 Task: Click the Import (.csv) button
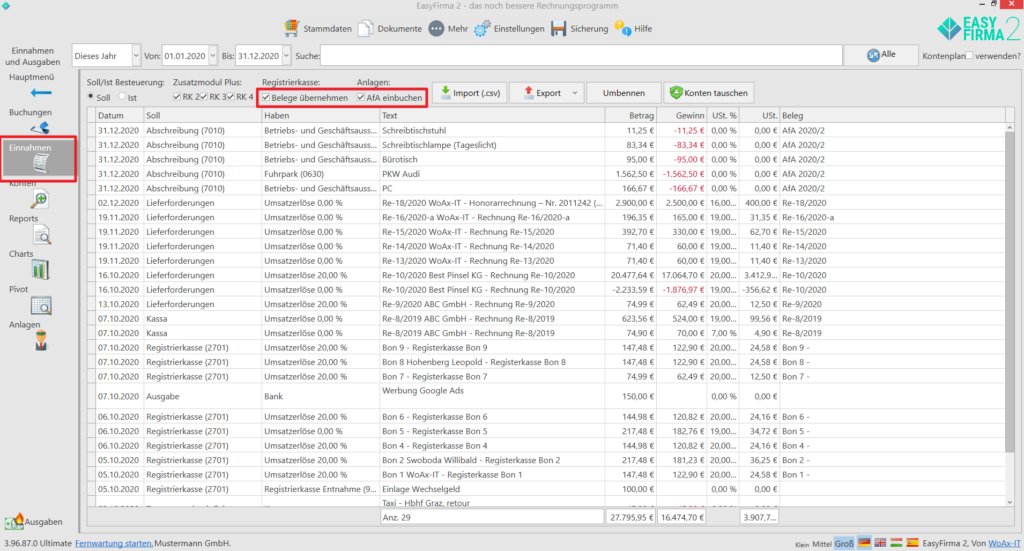click(x=470, y=93)
